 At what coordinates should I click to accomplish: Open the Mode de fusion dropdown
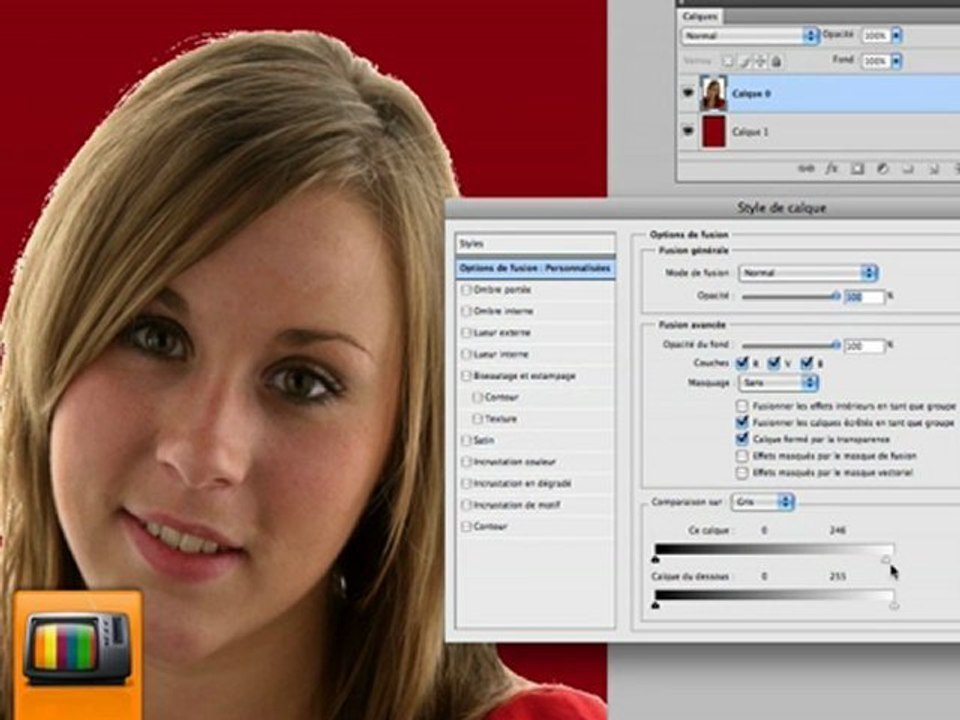tap(809, 272)
